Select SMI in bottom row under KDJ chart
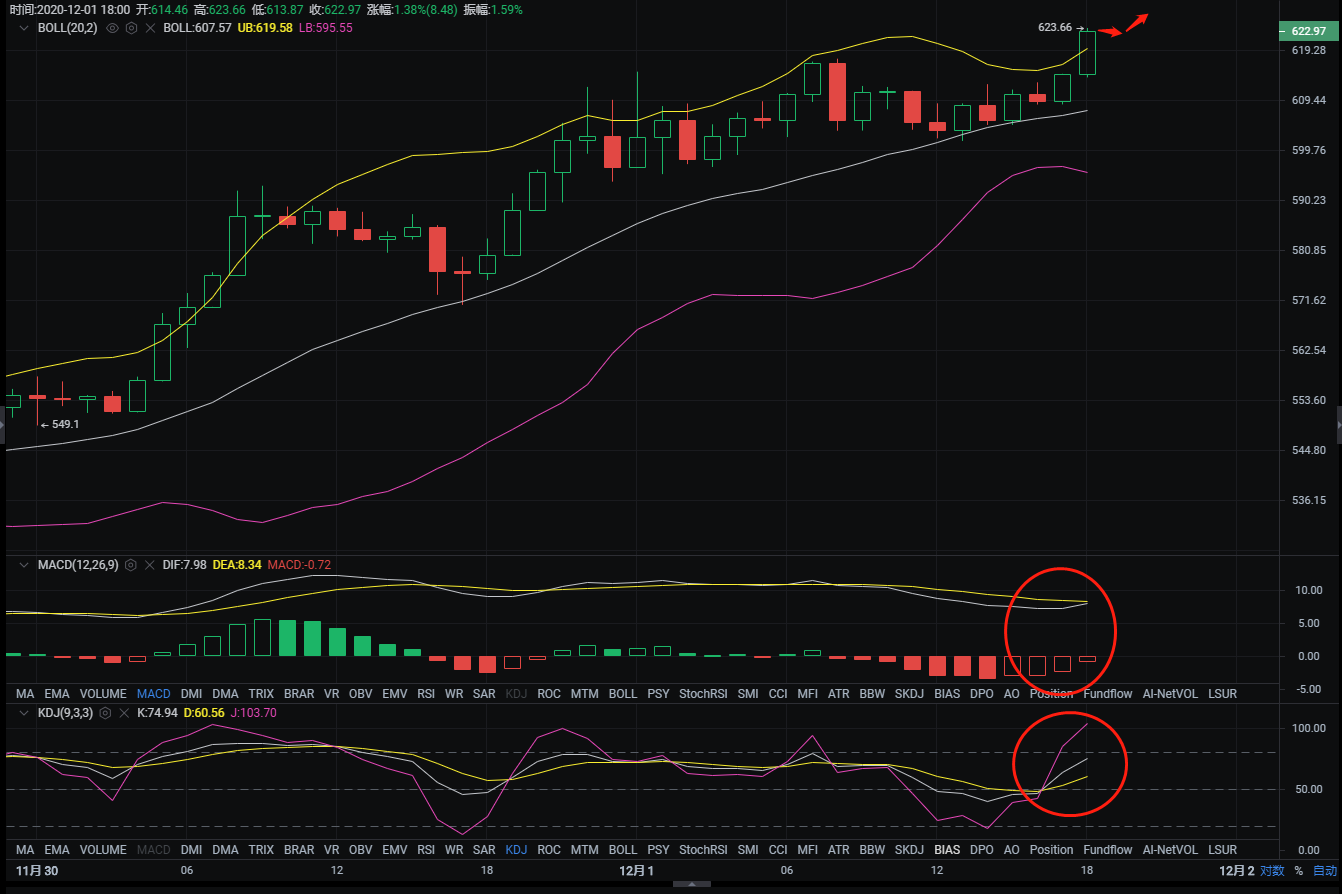 (x=748, y=850)
